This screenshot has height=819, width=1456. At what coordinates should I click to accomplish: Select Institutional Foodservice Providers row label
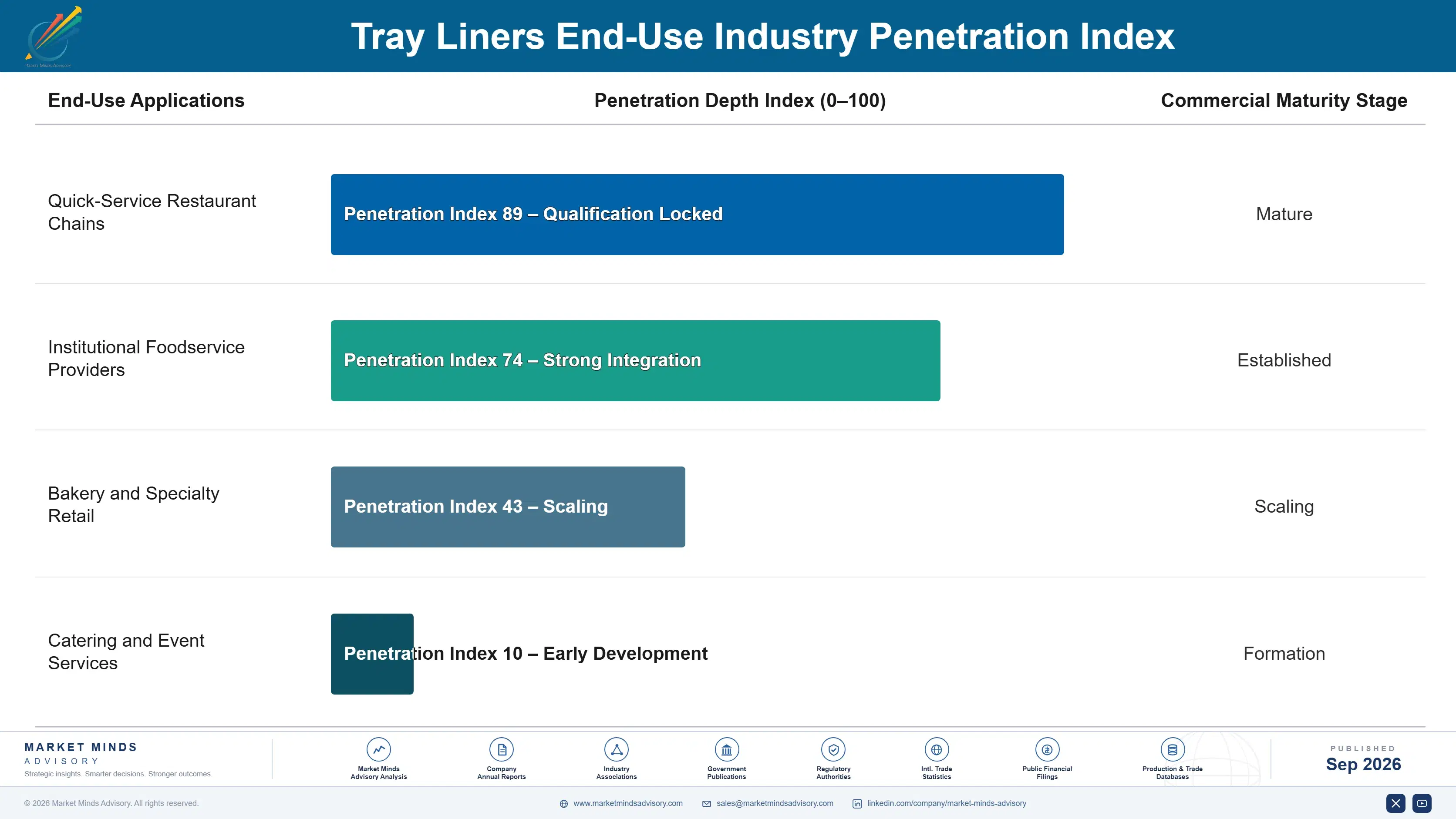tap(146, 359)
